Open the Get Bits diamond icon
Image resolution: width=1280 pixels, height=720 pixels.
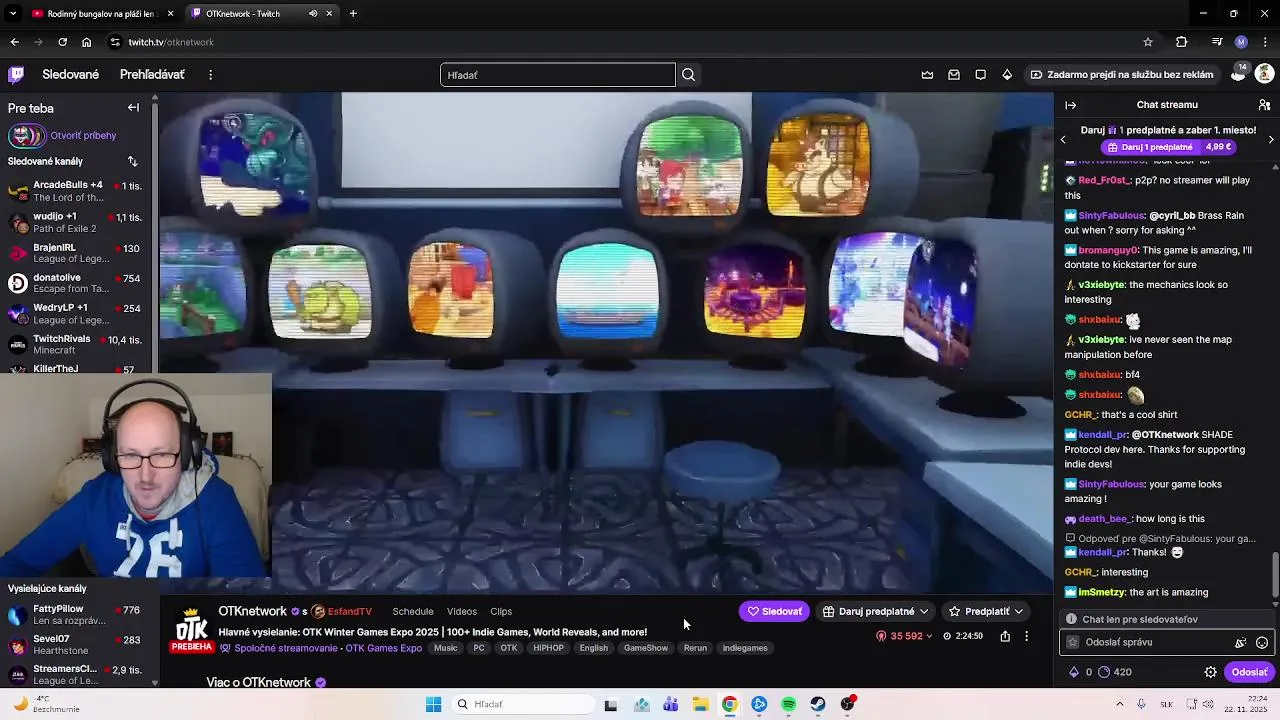click(1007, 74)
